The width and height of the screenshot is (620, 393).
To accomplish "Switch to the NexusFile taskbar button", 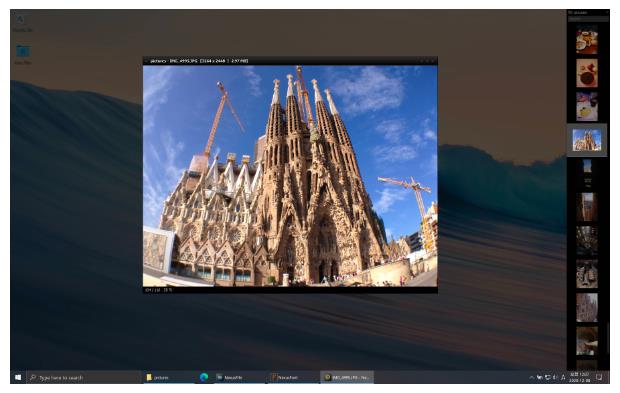I will pos(239,377).
